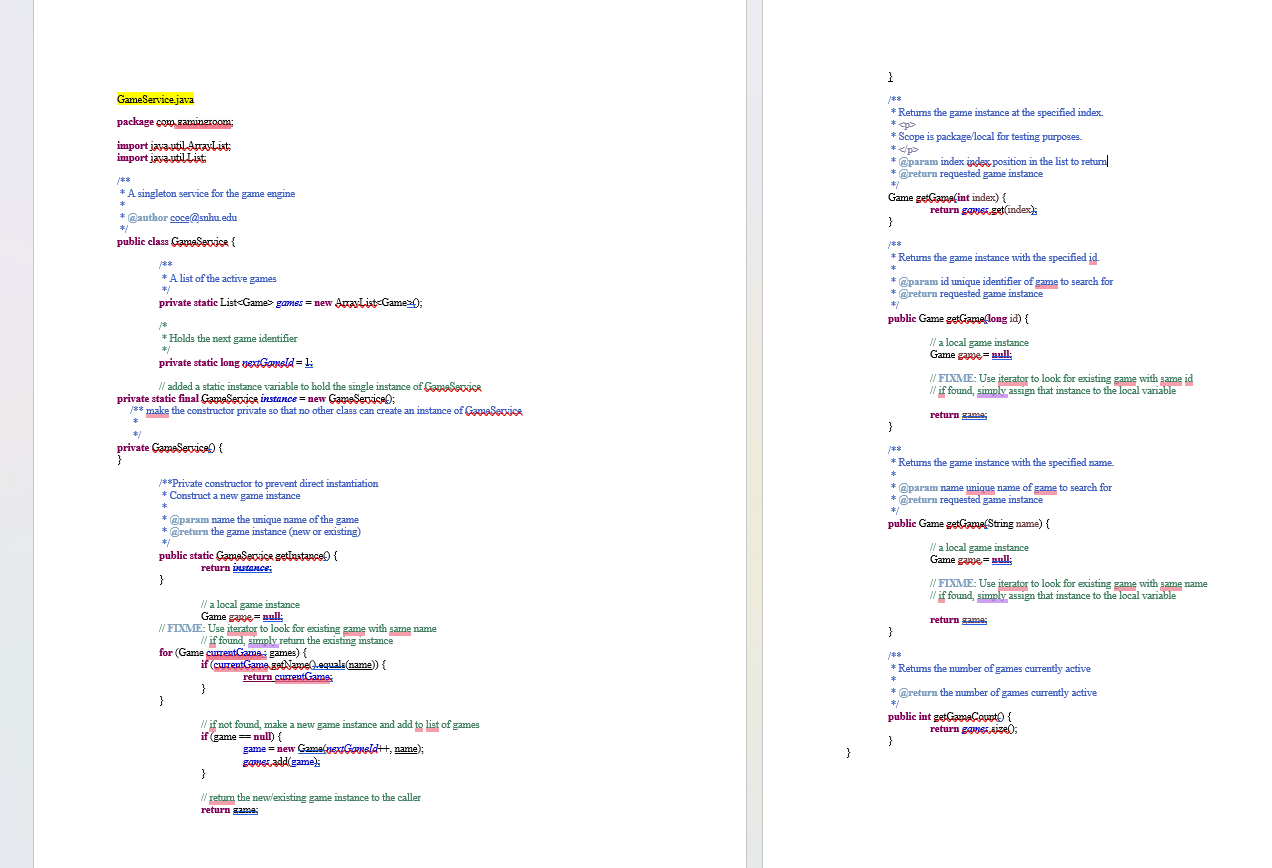Click the import java.util.ArrayList statement
Image resolution: width=1272 pixels, height=868 pixels.
(x=174, y=145)
